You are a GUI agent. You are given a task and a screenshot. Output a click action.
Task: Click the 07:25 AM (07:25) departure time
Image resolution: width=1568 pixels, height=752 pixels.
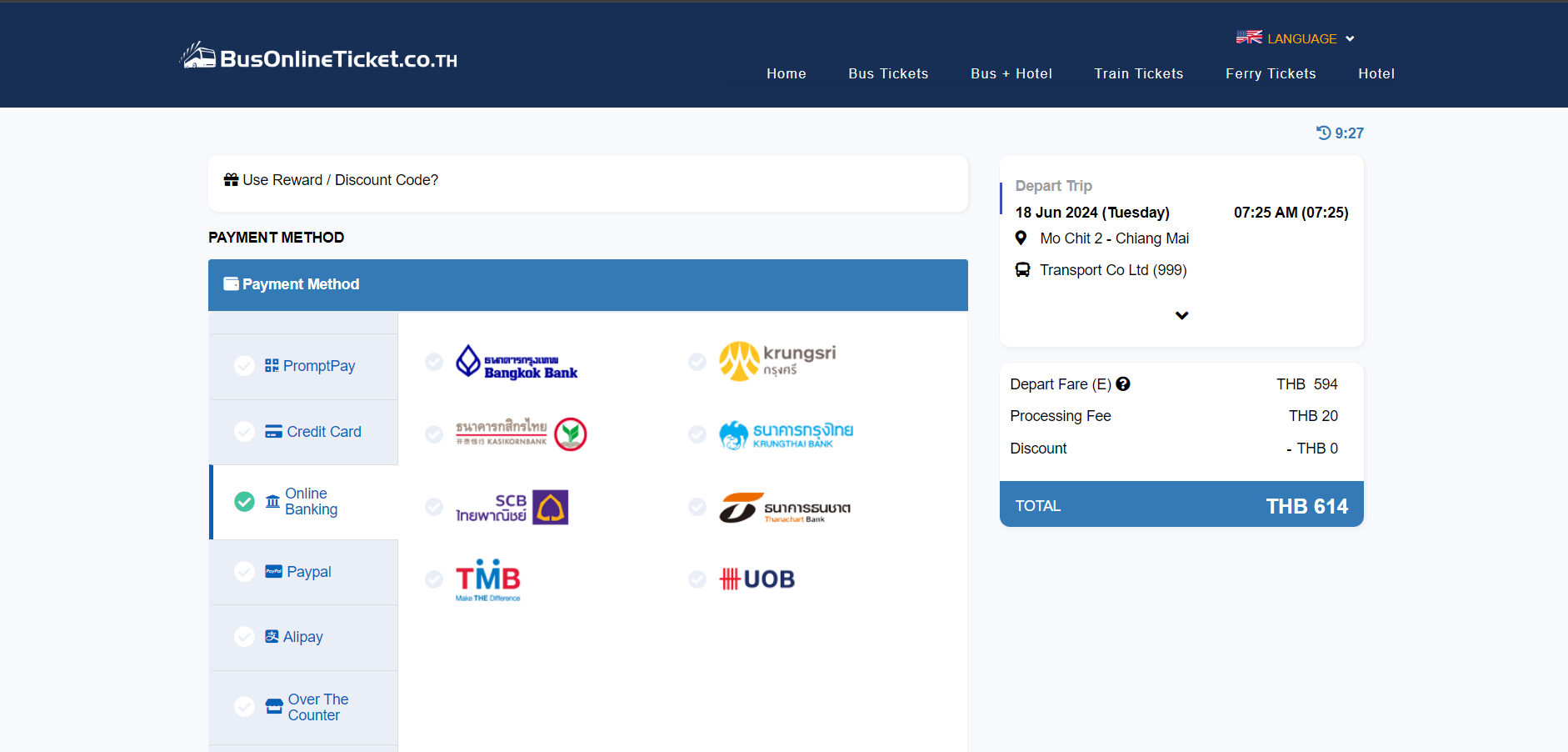(x=1291, y=213)
